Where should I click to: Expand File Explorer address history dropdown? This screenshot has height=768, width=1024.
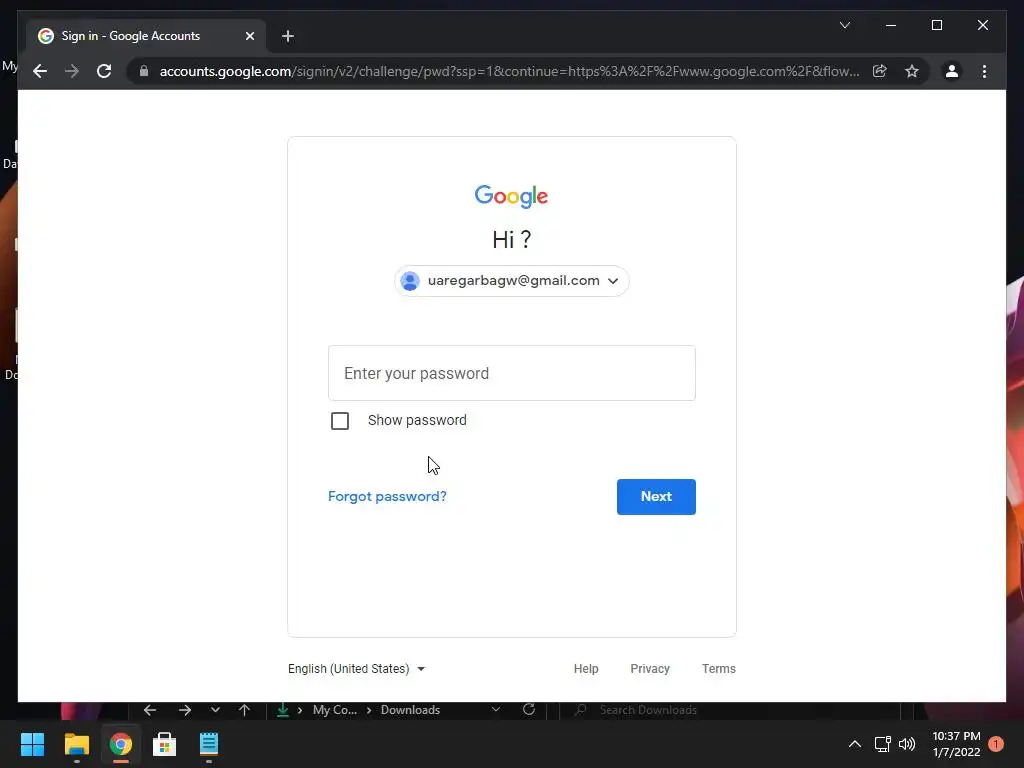496,710
